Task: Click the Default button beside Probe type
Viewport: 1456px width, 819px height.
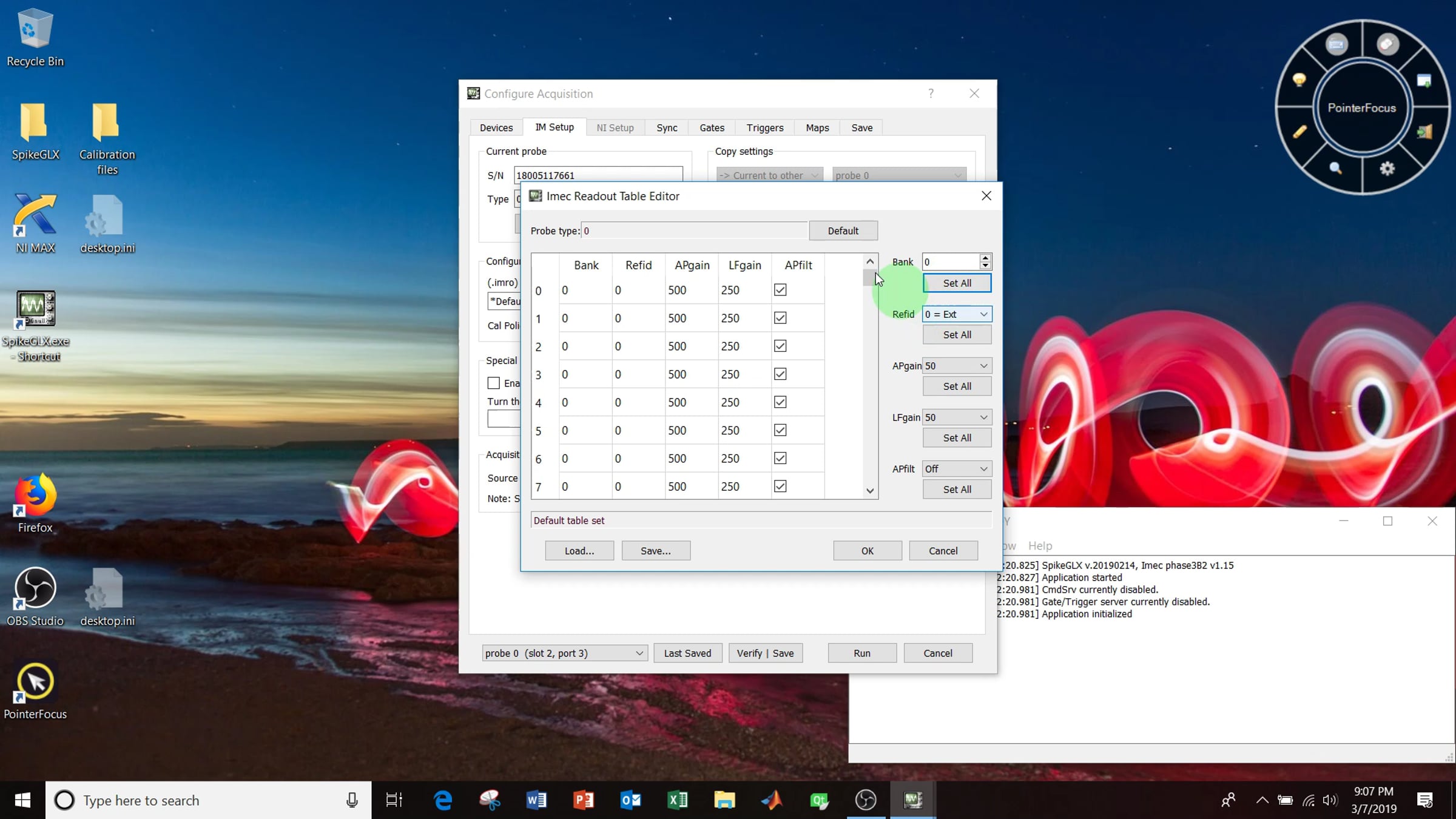Action: tap(843, 231)
